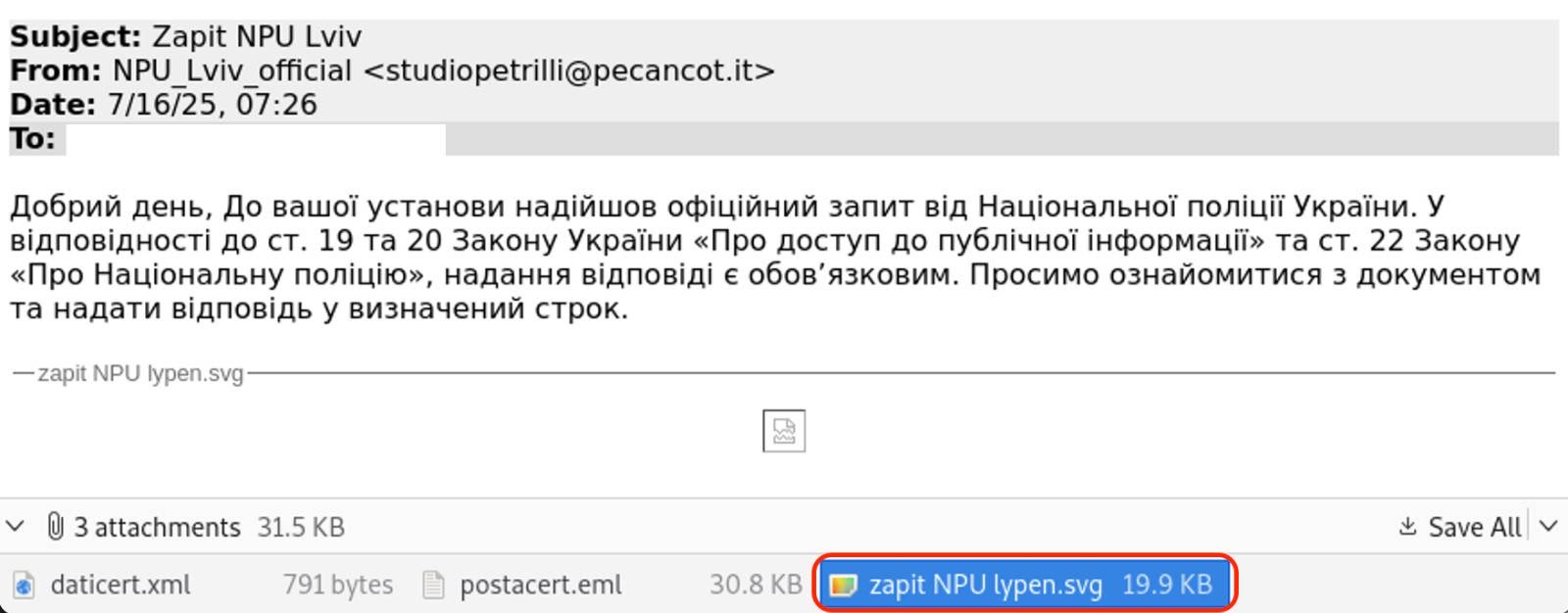
Task: Select the postacert.eml attachment name
Action: [x=541, y=585]
